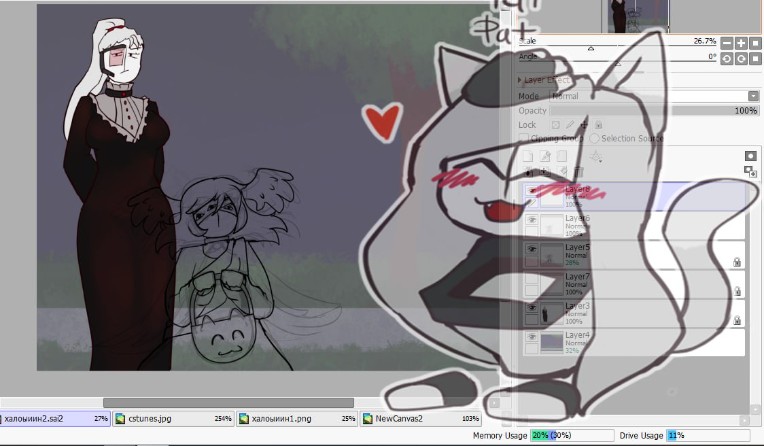
Task: Add a new layer mask
Action: click(x=750, y=156)
